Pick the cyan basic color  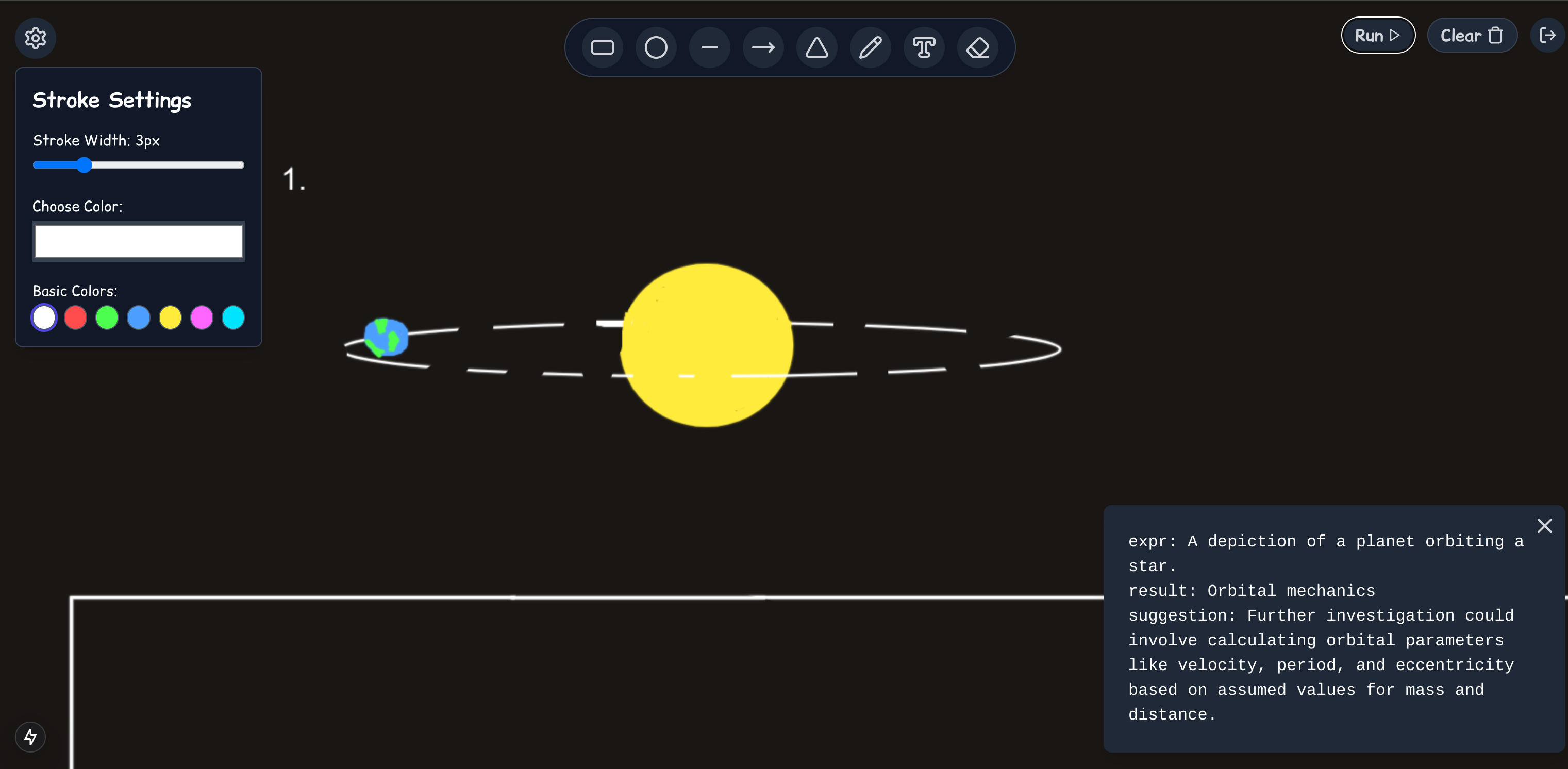[x=233, y=318]
